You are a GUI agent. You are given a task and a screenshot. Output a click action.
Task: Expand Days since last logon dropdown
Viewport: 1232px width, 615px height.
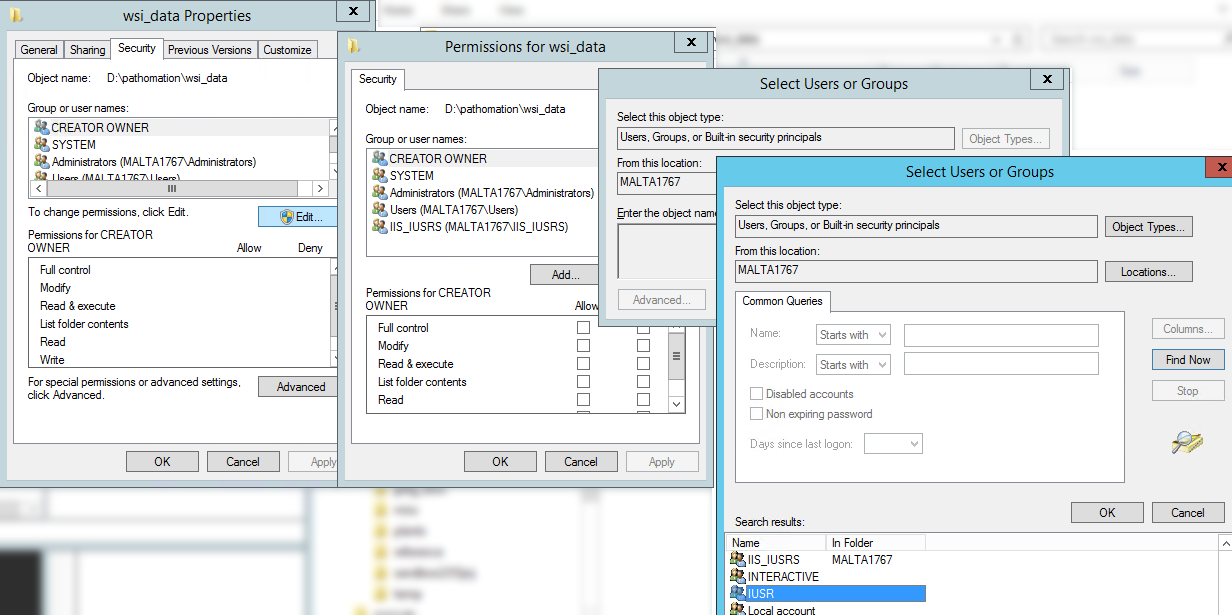[893, 443]
